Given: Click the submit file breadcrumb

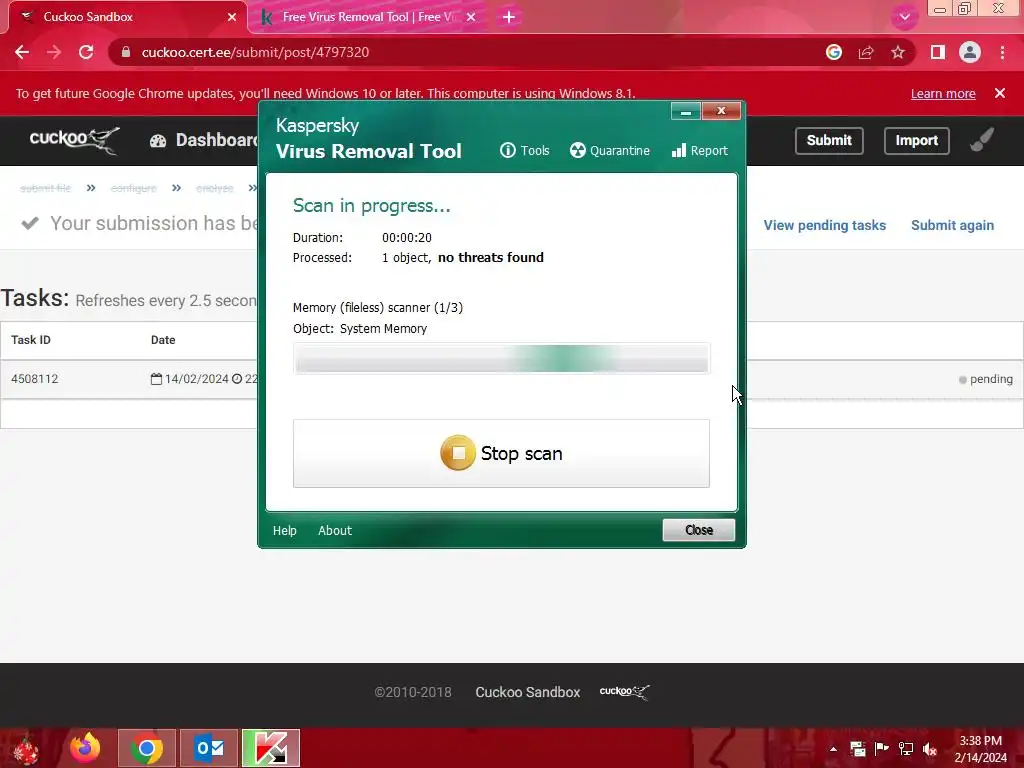Looking at the screenshot, I should click(x=45, y=188).
